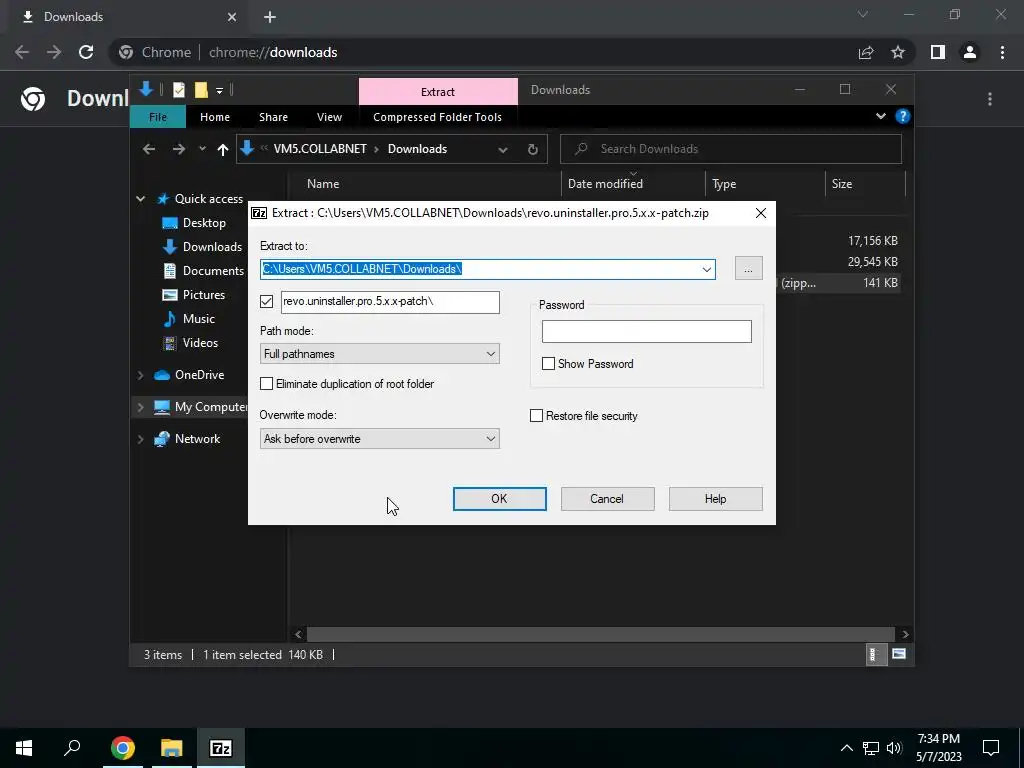Open the Home ribbon tab
Screen dimensions: 1024x768
(215, 117)
